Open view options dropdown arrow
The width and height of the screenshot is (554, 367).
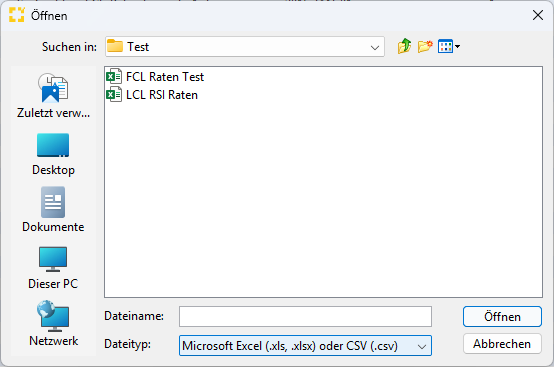coord(458,46)
